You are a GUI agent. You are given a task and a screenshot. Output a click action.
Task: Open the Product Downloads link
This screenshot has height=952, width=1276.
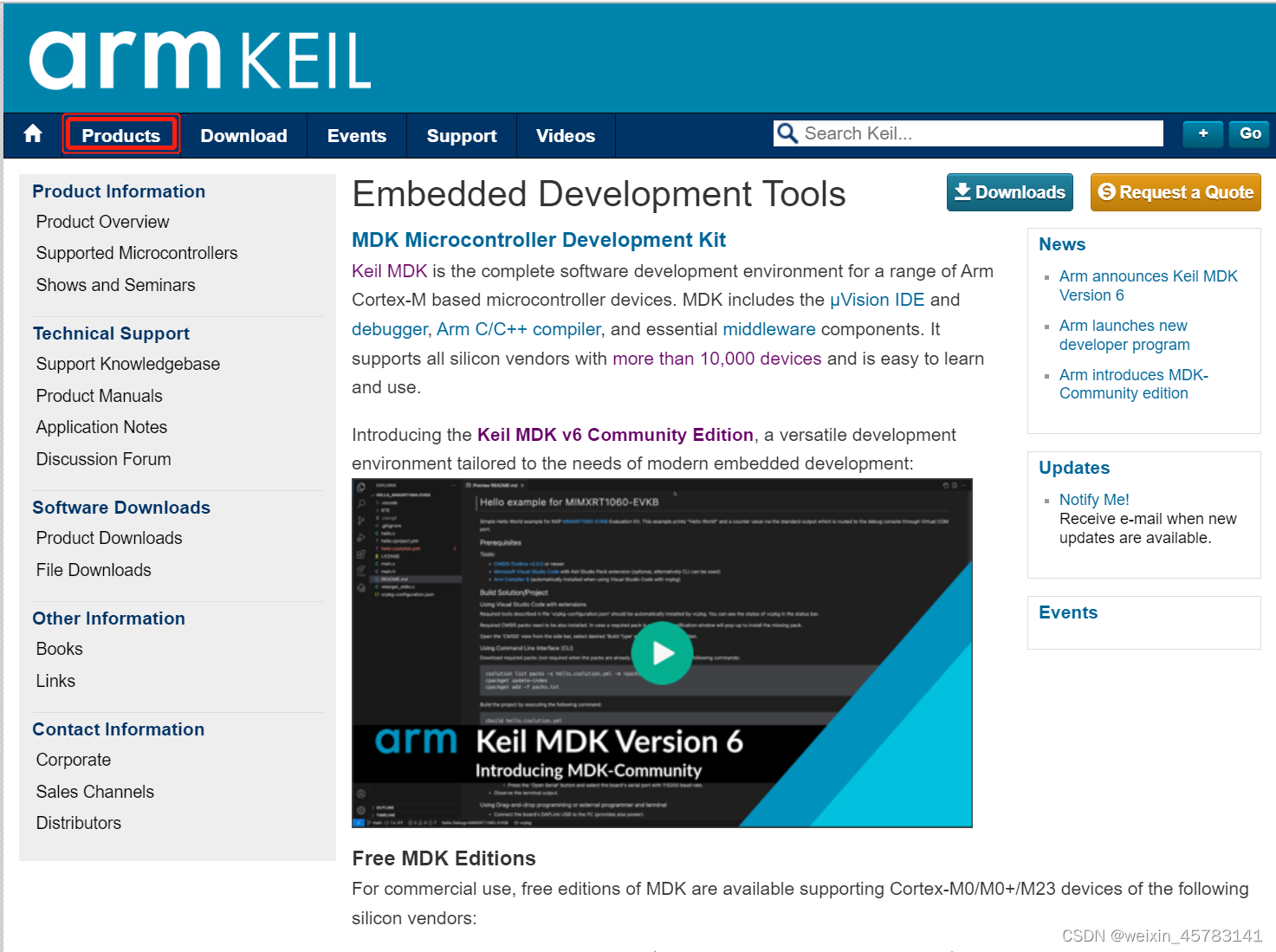[109, 538]
